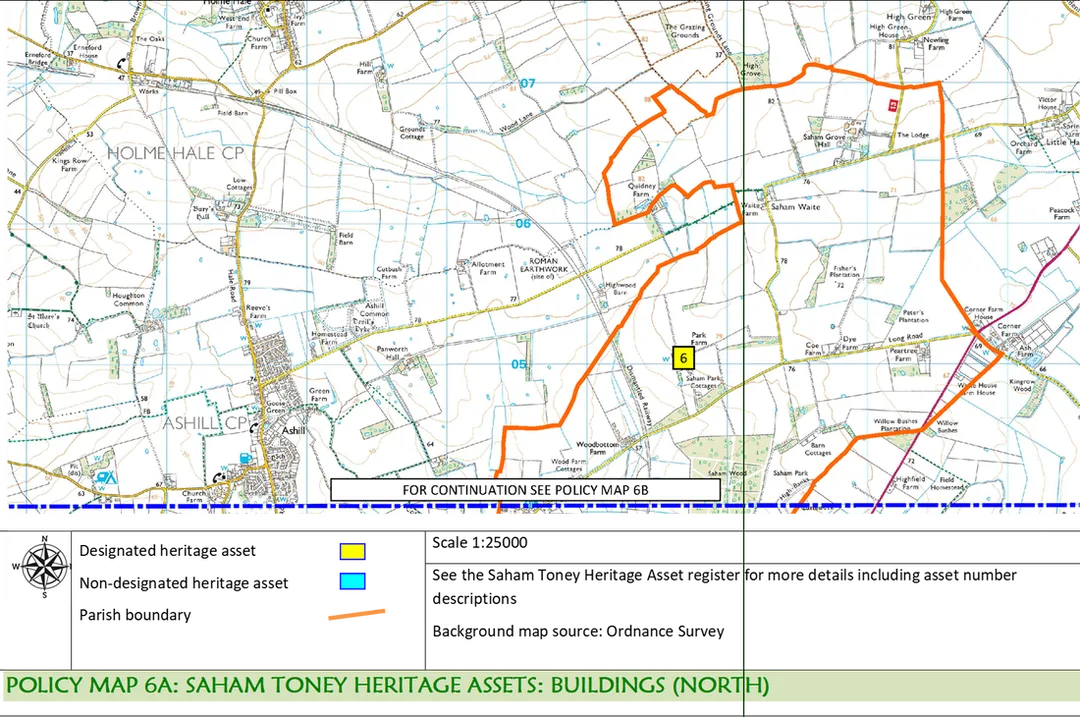Click the grid number 05 label
This screenshot has width=1080, height=717.
click(519, 364)
